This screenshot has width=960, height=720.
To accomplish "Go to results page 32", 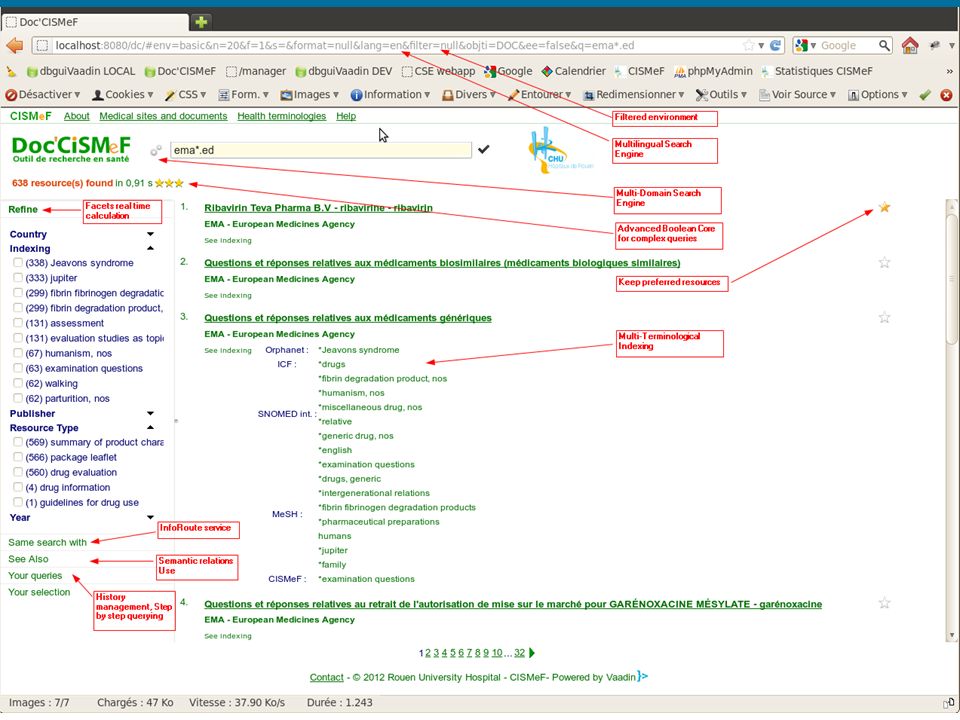I will tap(519, 653).
